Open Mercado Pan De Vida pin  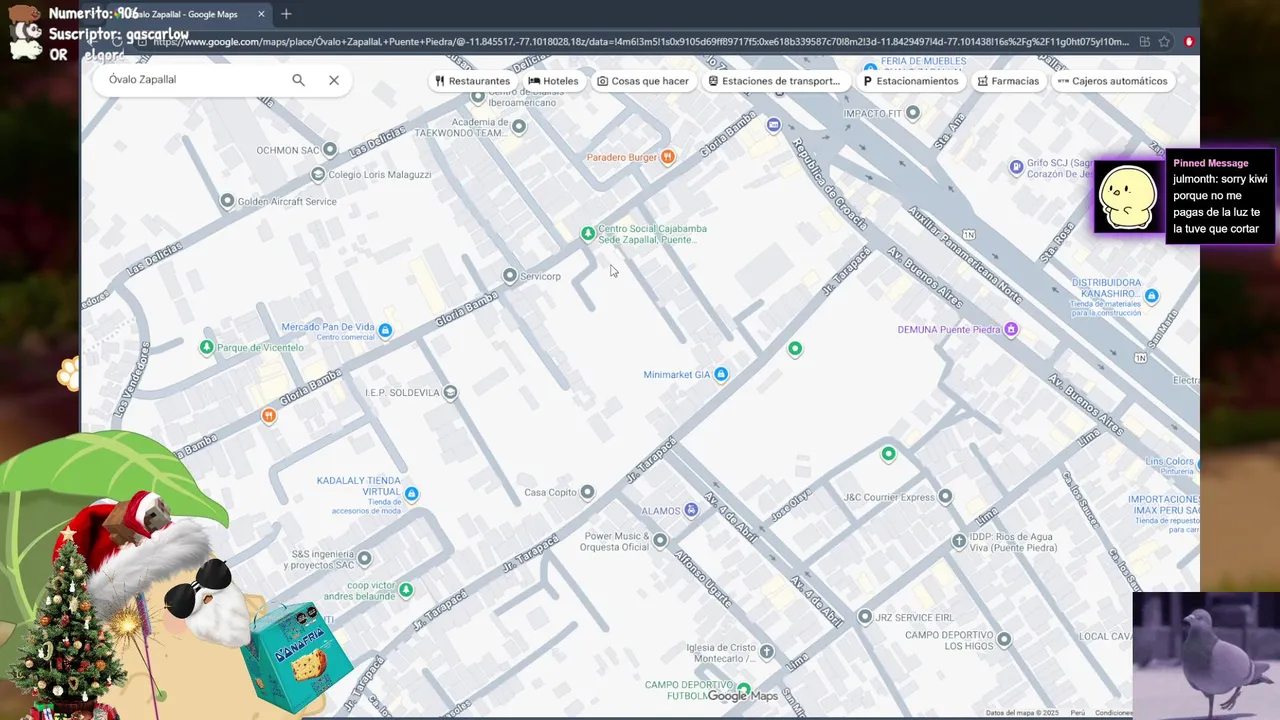click(385, 330)
